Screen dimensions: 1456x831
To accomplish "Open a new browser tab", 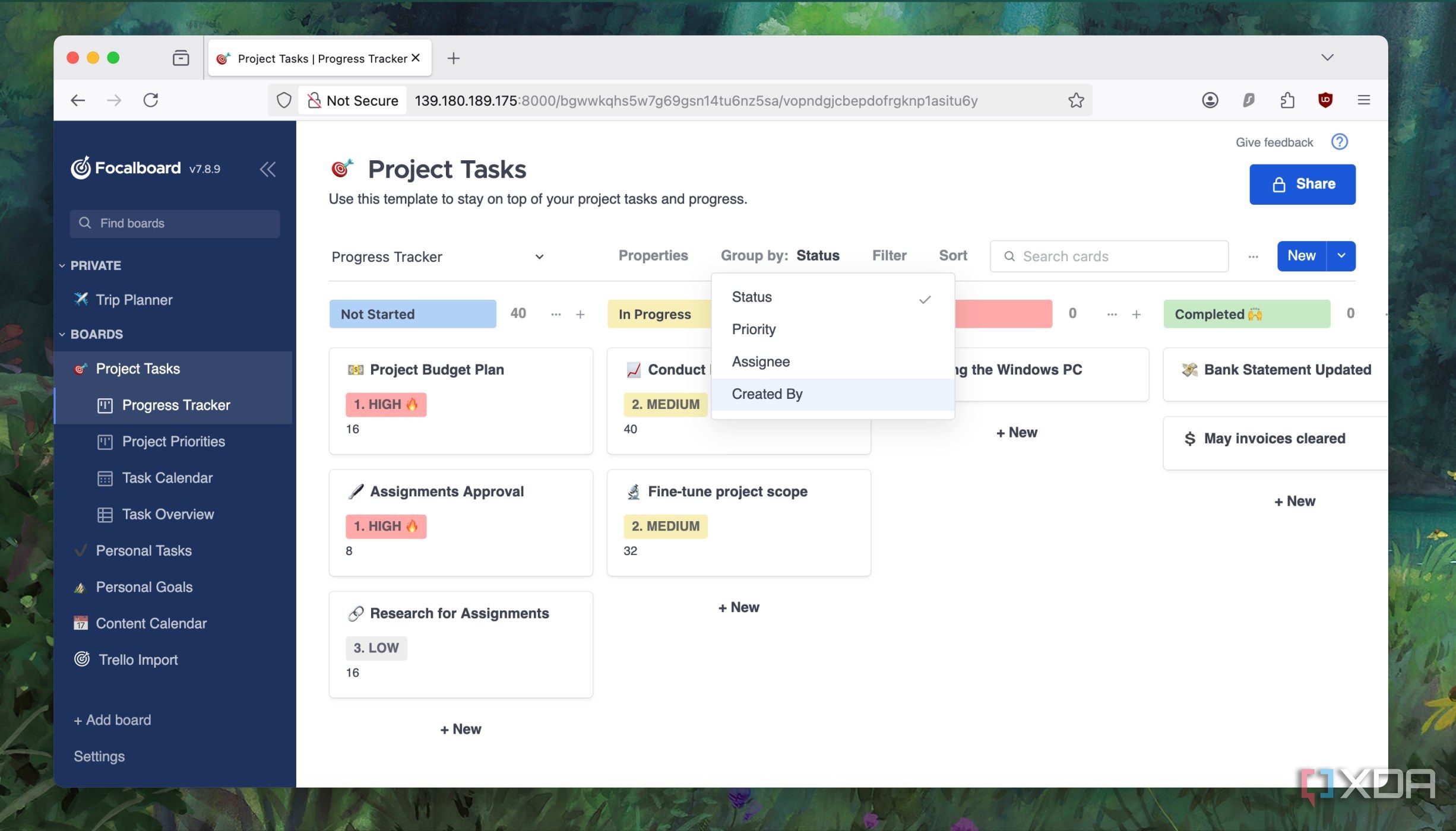I will [x=453, y=58].
